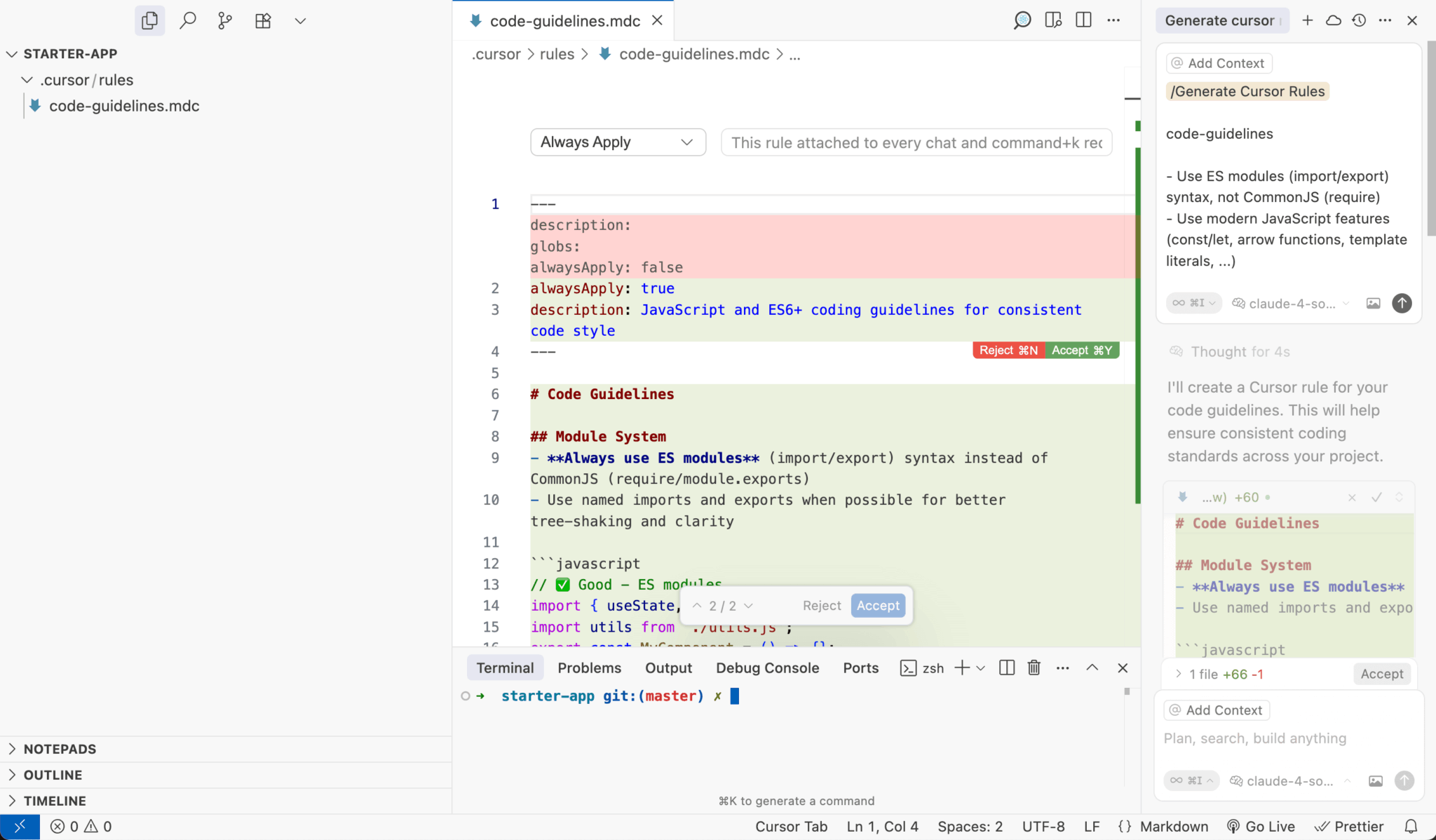This screenshot has height=840, width=1436.
Task: Open the terminal launch profile dropdown
Action: click(981, 668)
